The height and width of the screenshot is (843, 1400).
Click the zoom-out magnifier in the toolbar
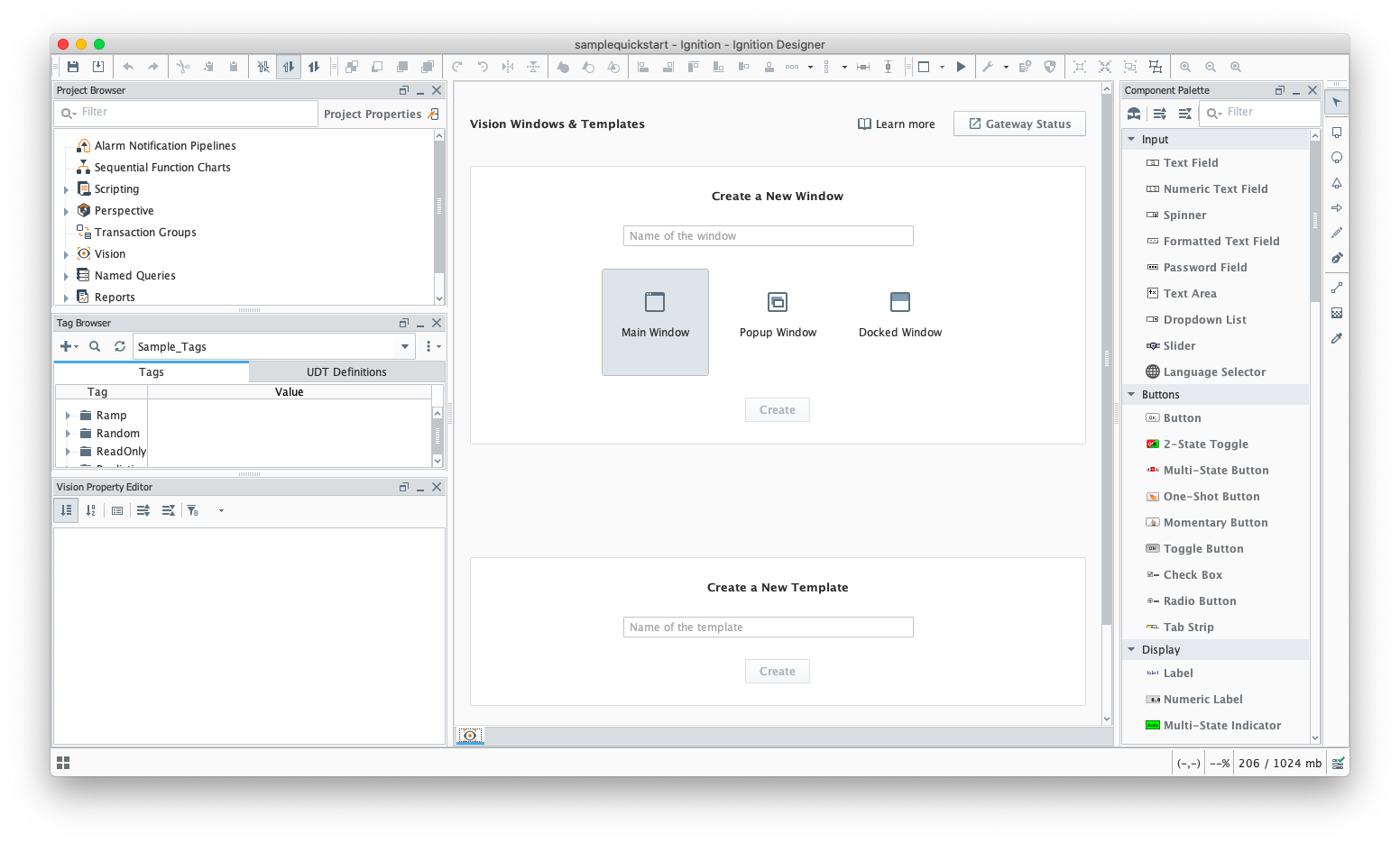point(1211,67)
